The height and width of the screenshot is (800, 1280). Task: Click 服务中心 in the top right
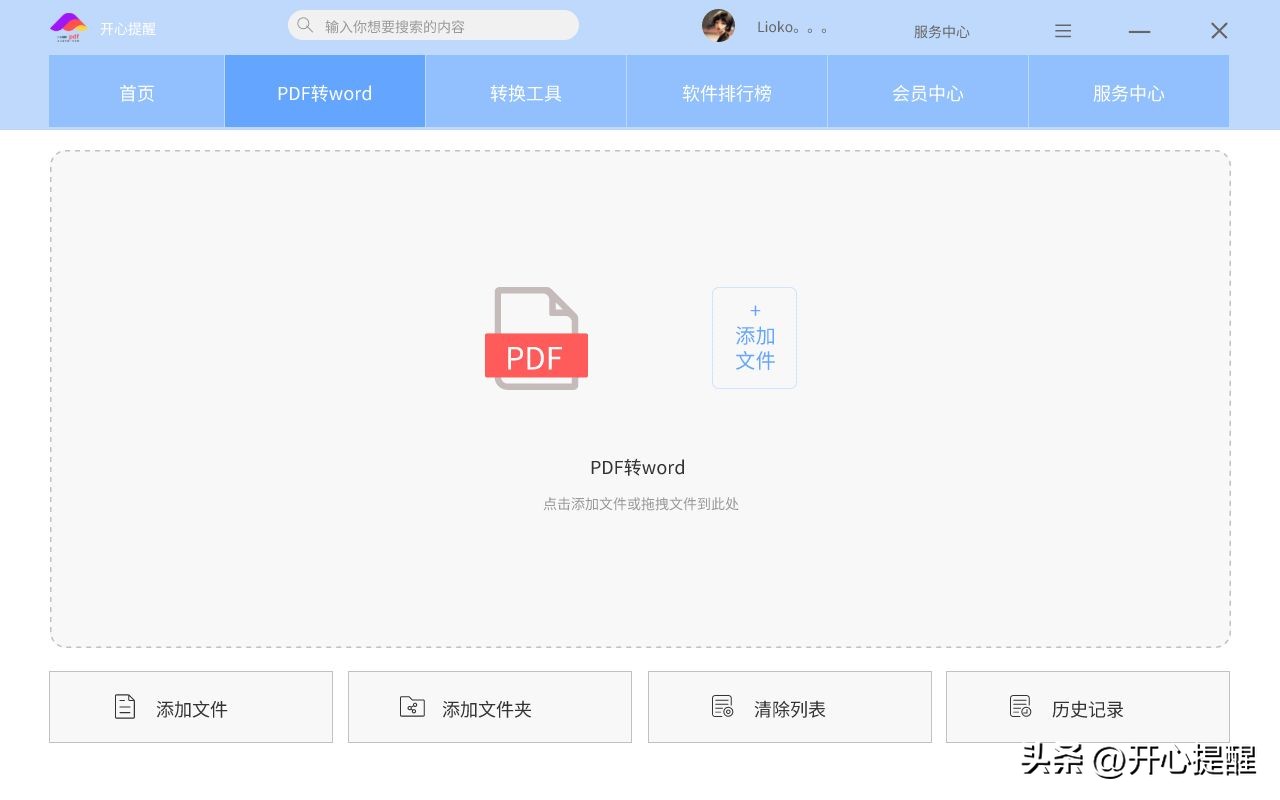tap(941, 31)
